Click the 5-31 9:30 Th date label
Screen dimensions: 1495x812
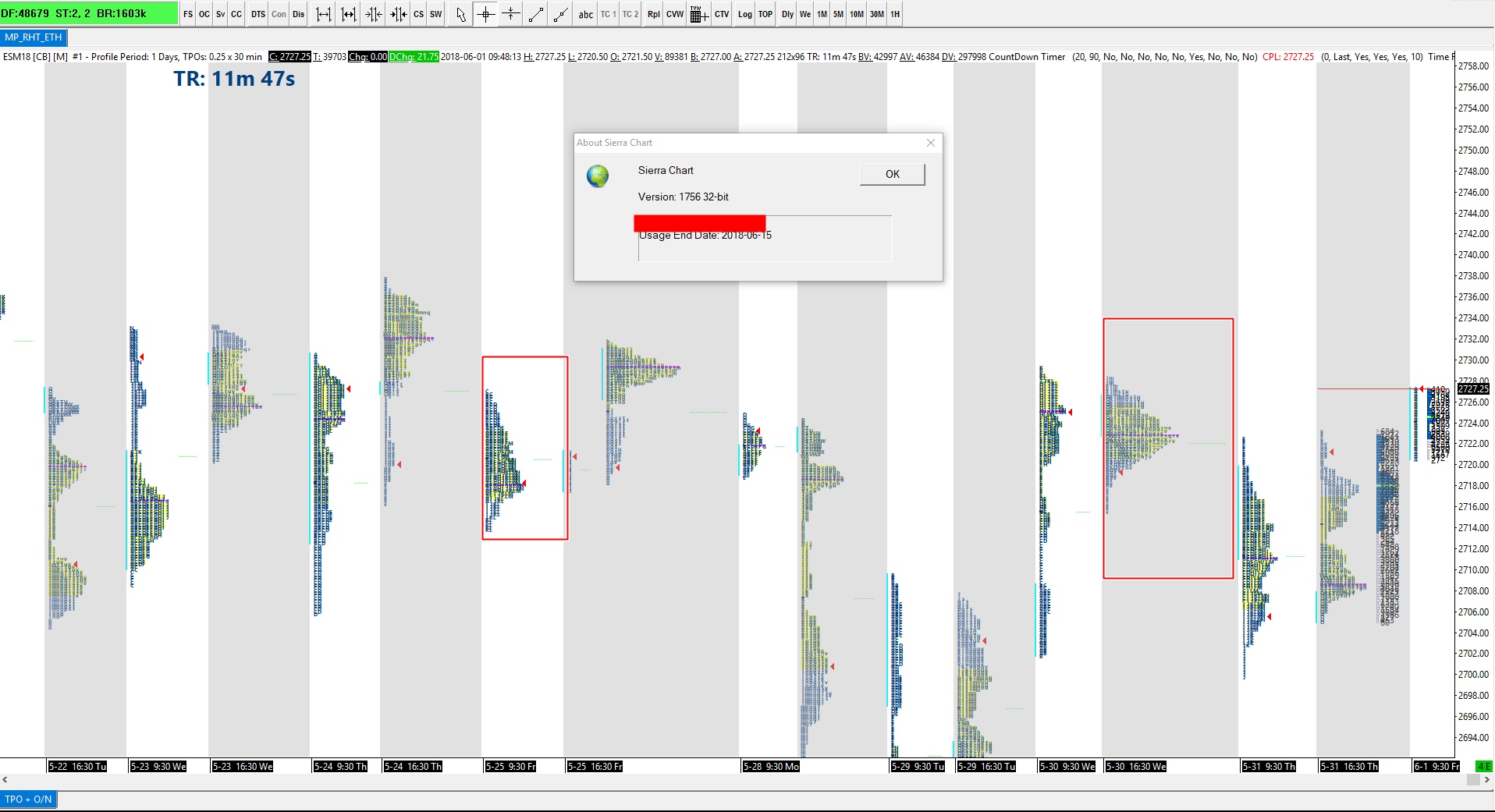click(1269, 767)
